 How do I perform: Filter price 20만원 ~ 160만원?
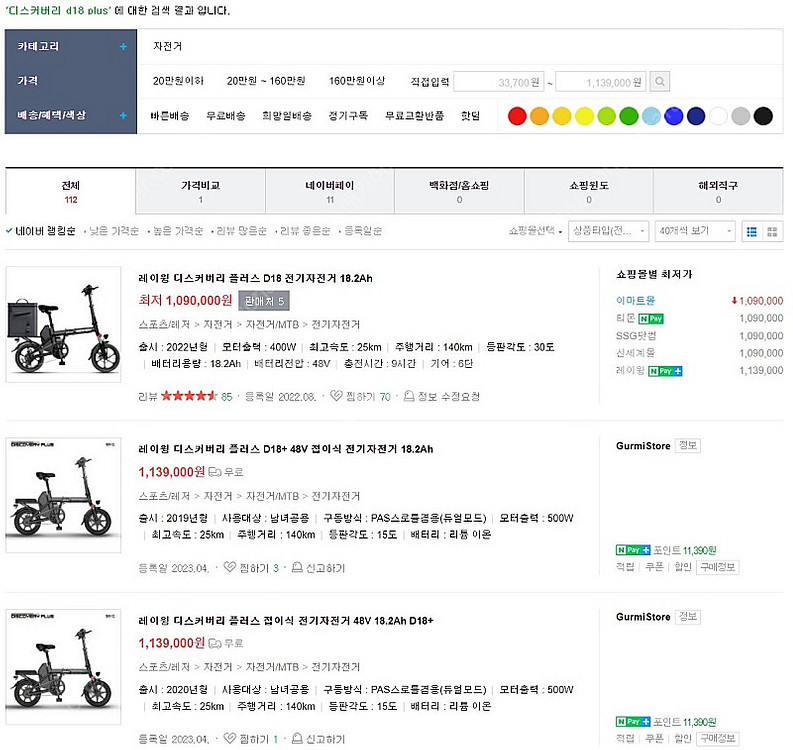pos(266,81)
